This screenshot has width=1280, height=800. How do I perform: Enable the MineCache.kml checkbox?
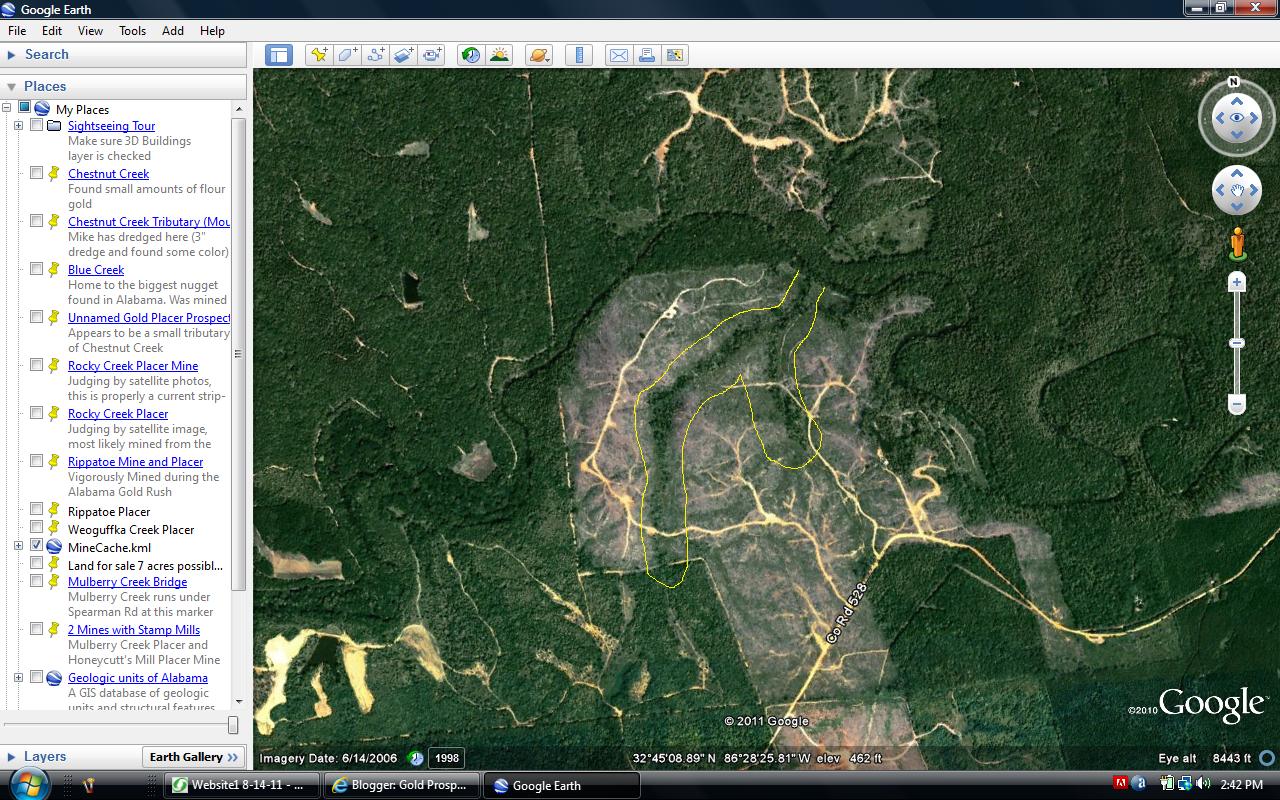point(37,545)
